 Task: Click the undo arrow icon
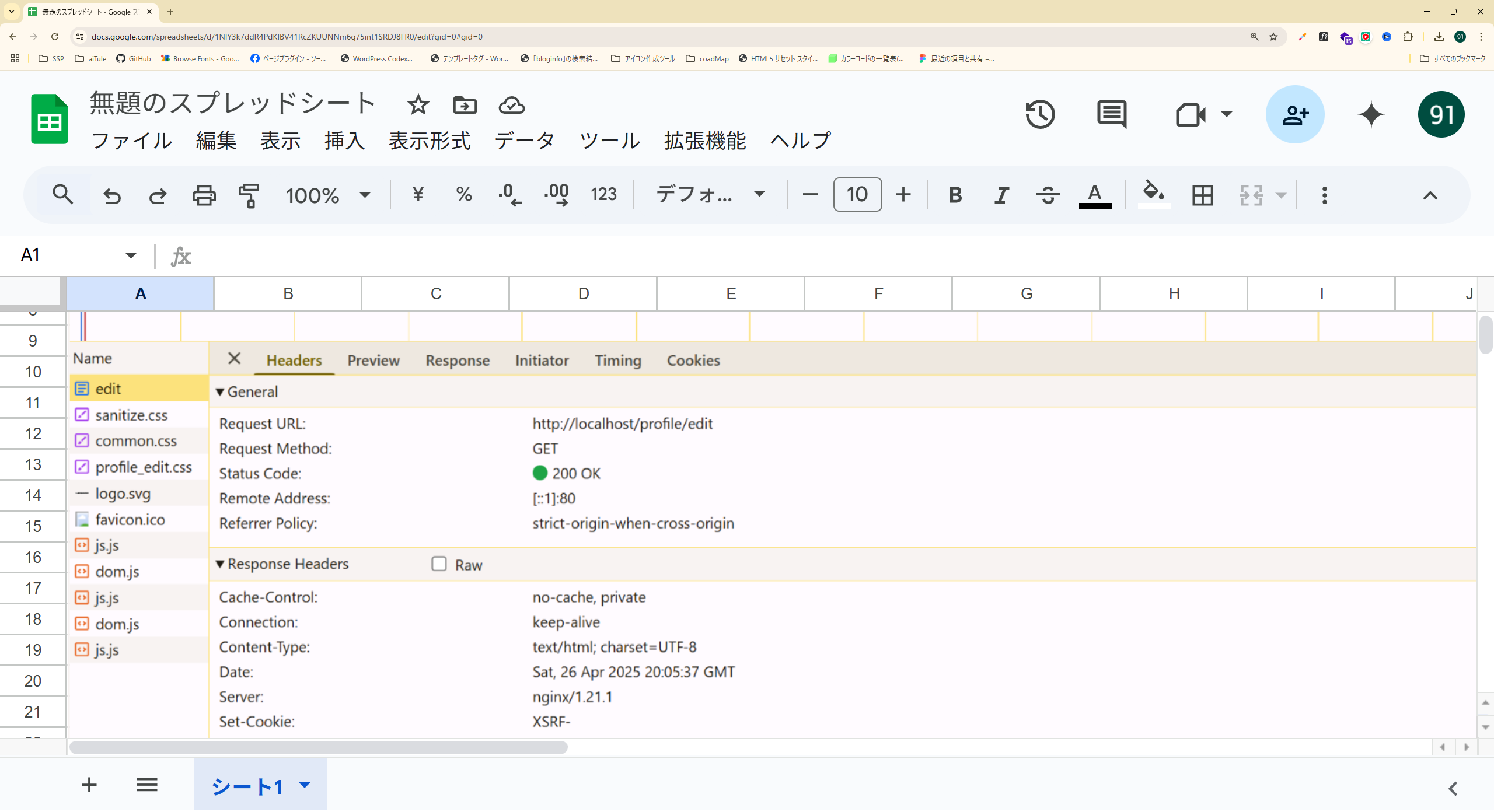[112, 195]
